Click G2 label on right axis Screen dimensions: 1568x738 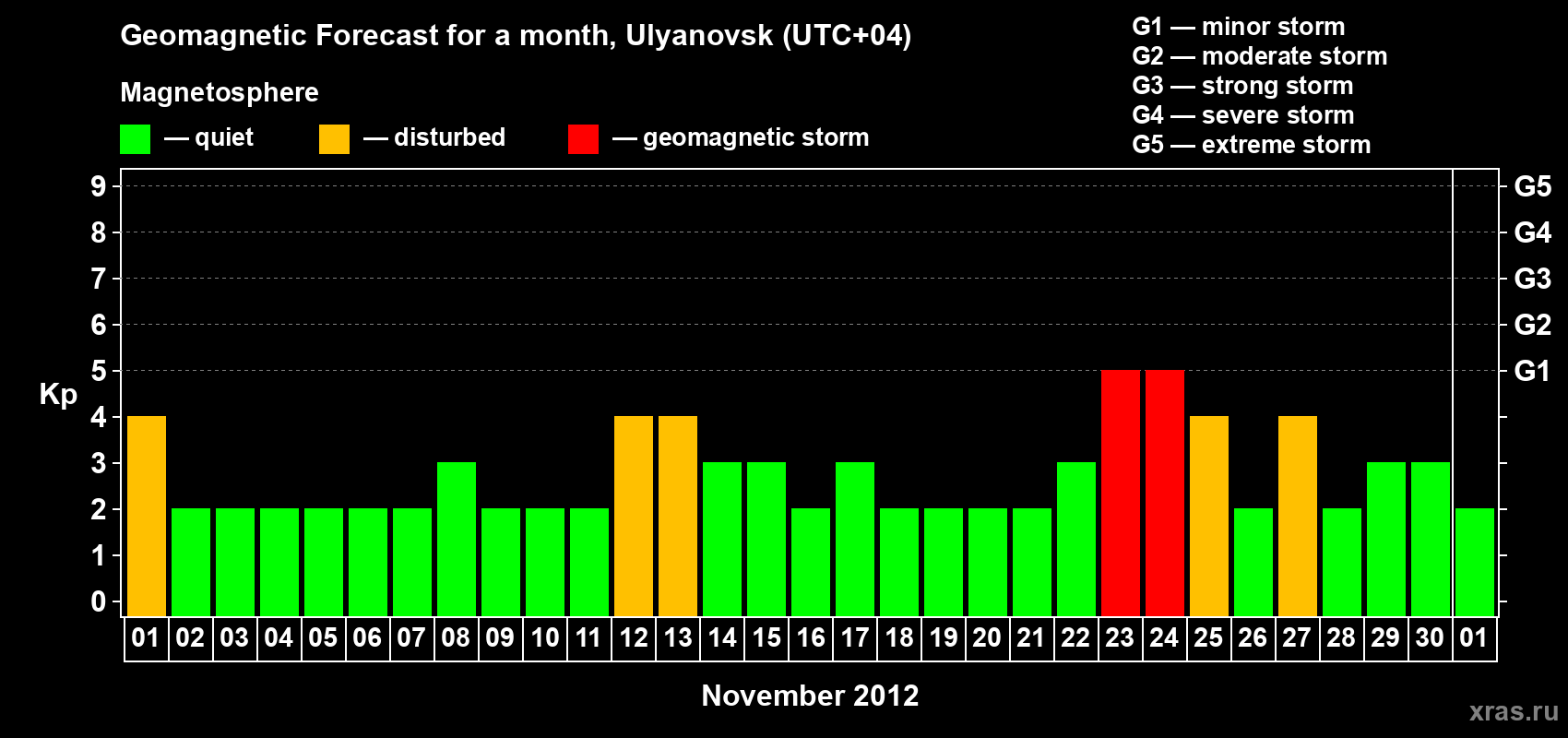[1533, 325]
